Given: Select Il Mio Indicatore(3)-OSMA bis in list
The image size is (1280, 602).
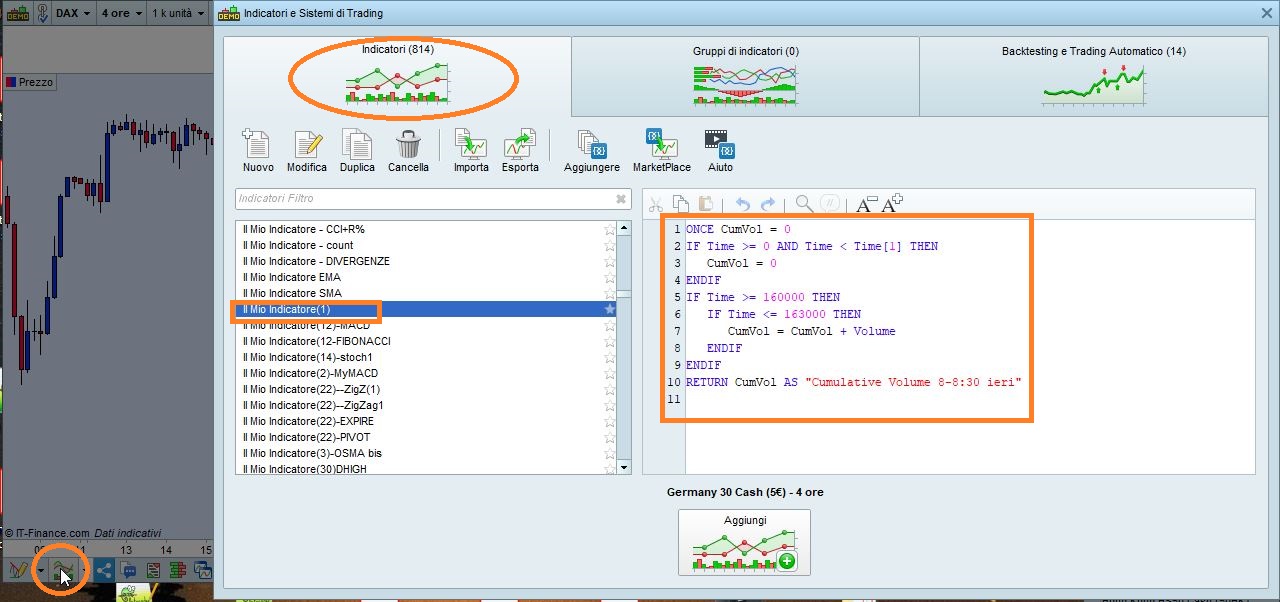Looking at the screenshot, I should click(x=426, y=454).
